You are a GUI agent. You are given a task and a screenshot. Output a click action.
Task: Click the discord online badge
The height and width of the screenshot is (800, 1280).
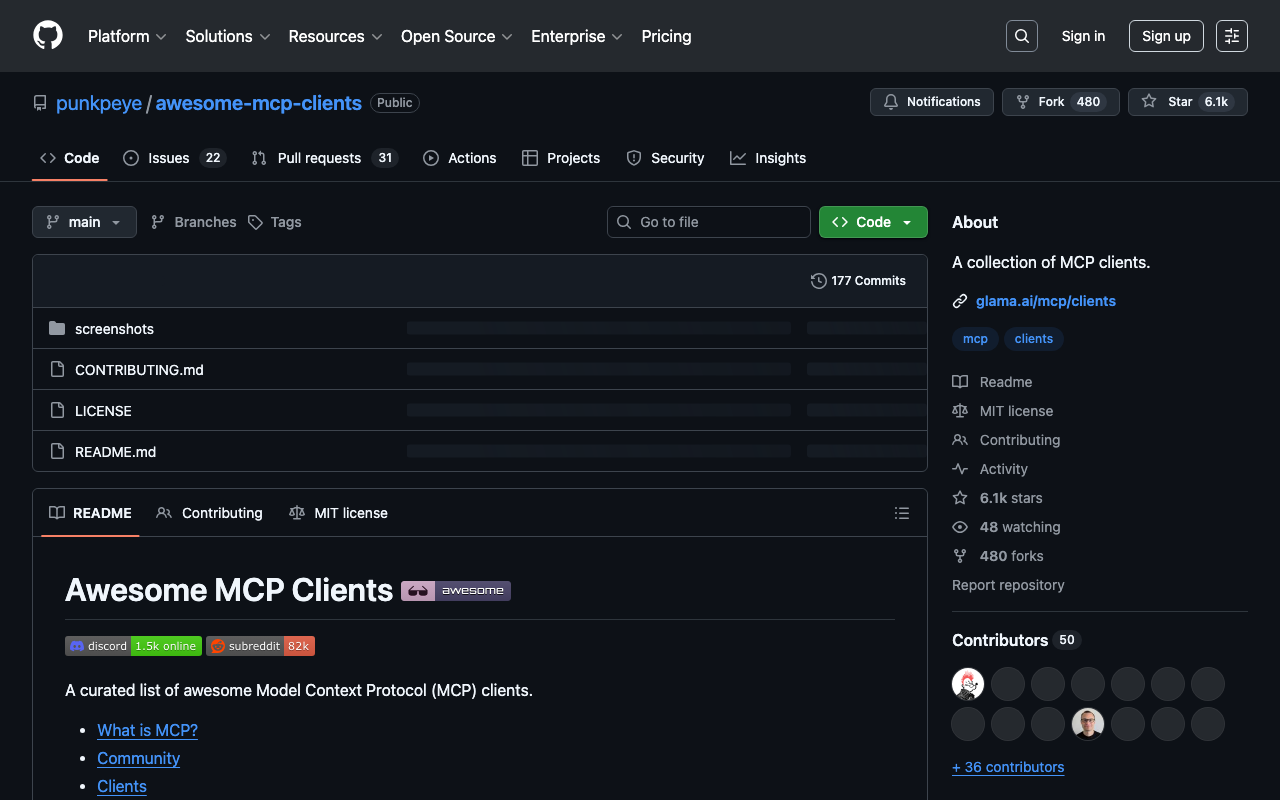pos(133,646)
